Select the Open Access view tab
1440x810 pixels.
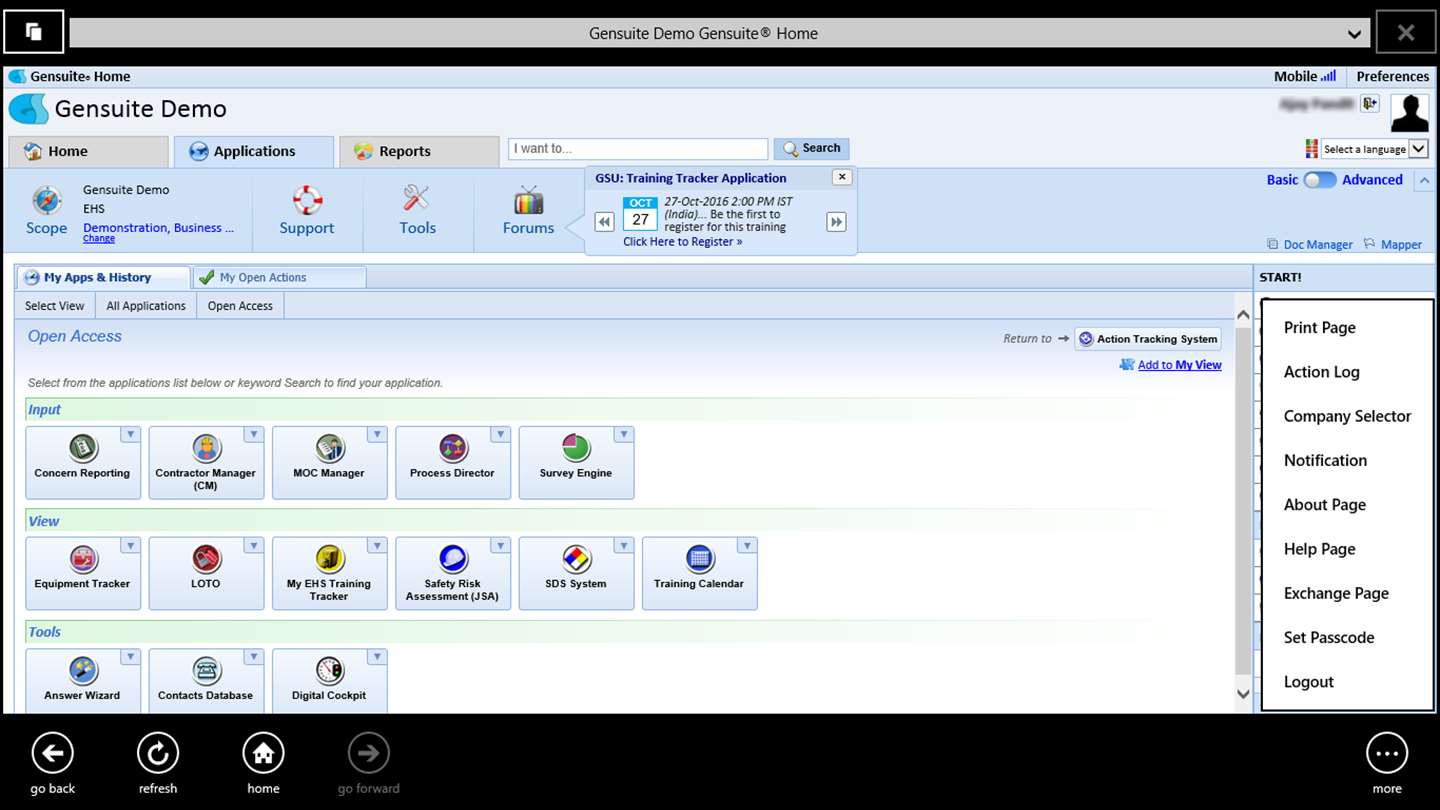tap(240, 306)
